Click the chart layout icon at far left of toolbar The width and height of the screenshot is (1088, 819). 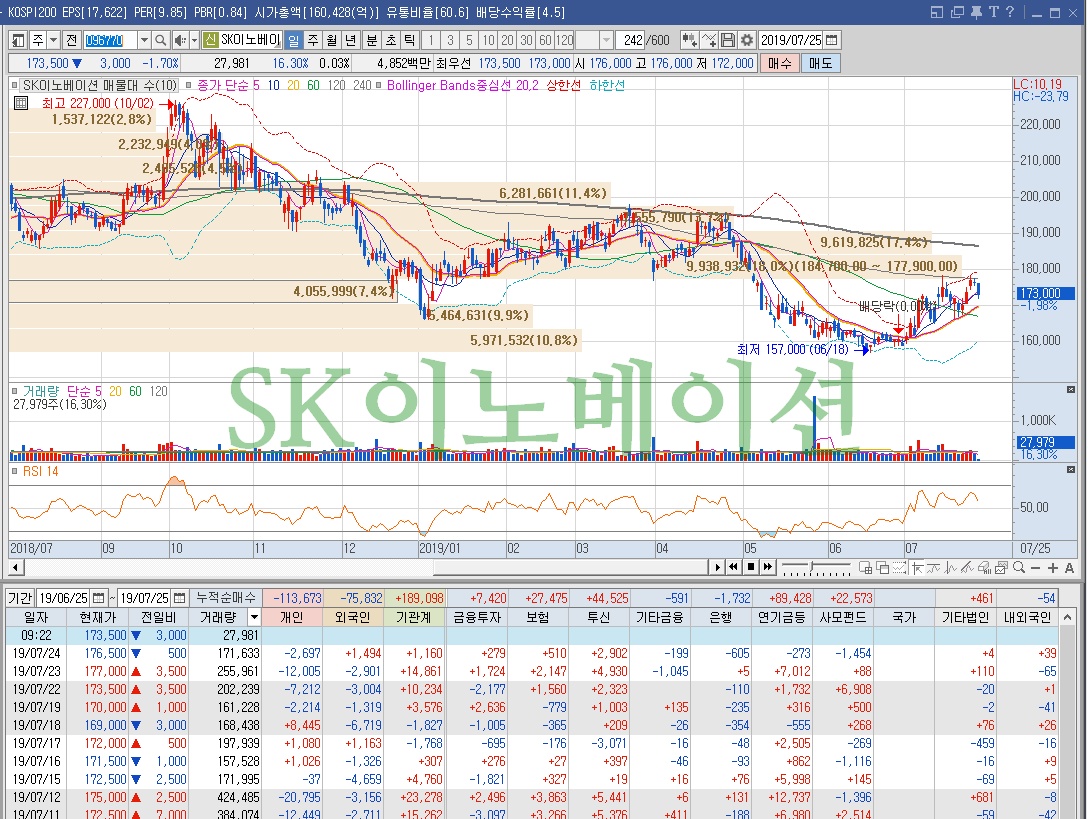[18, 40]
